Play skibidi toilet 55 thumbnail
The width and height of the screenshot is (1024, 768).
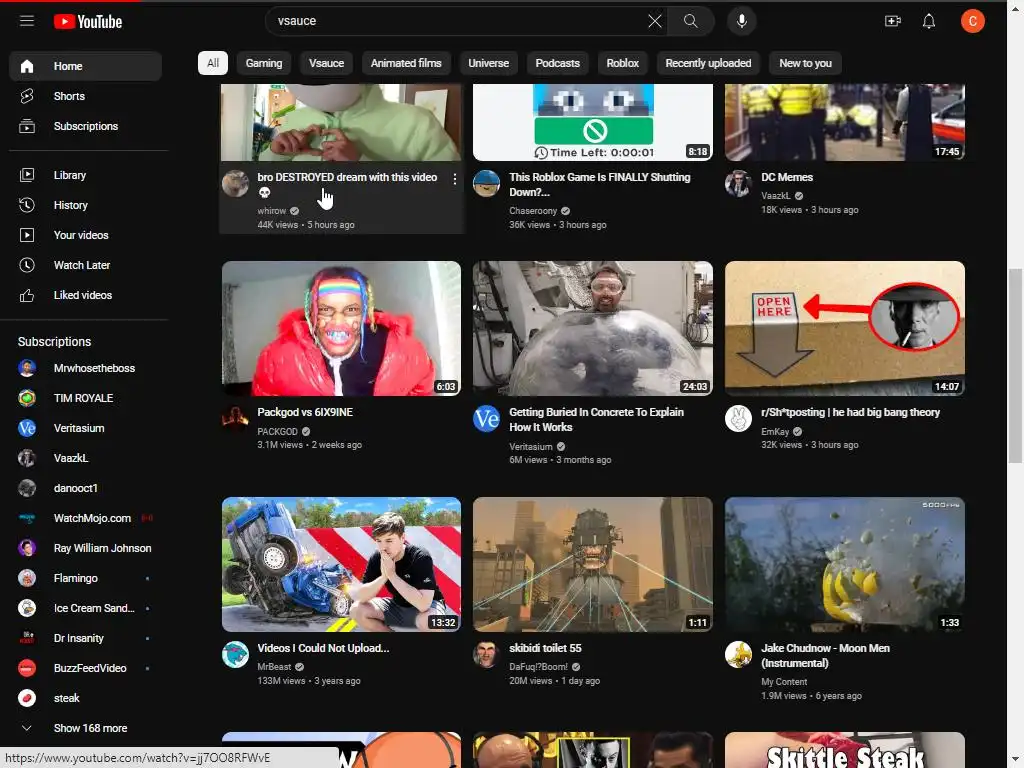[x=593, y=564]
